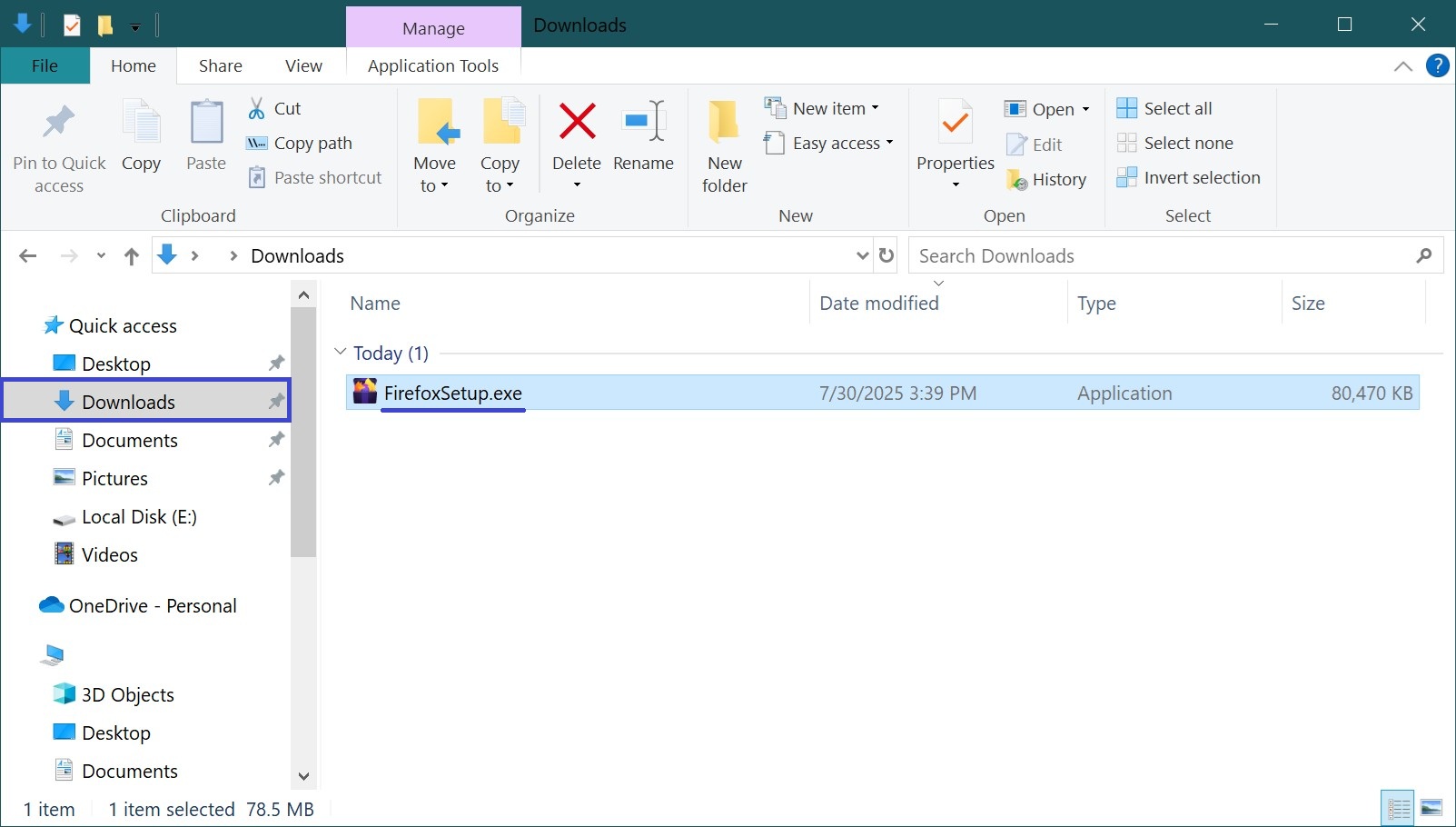Go back with the left arrow
The image size is (1456, 827).
tap(28, 256)
